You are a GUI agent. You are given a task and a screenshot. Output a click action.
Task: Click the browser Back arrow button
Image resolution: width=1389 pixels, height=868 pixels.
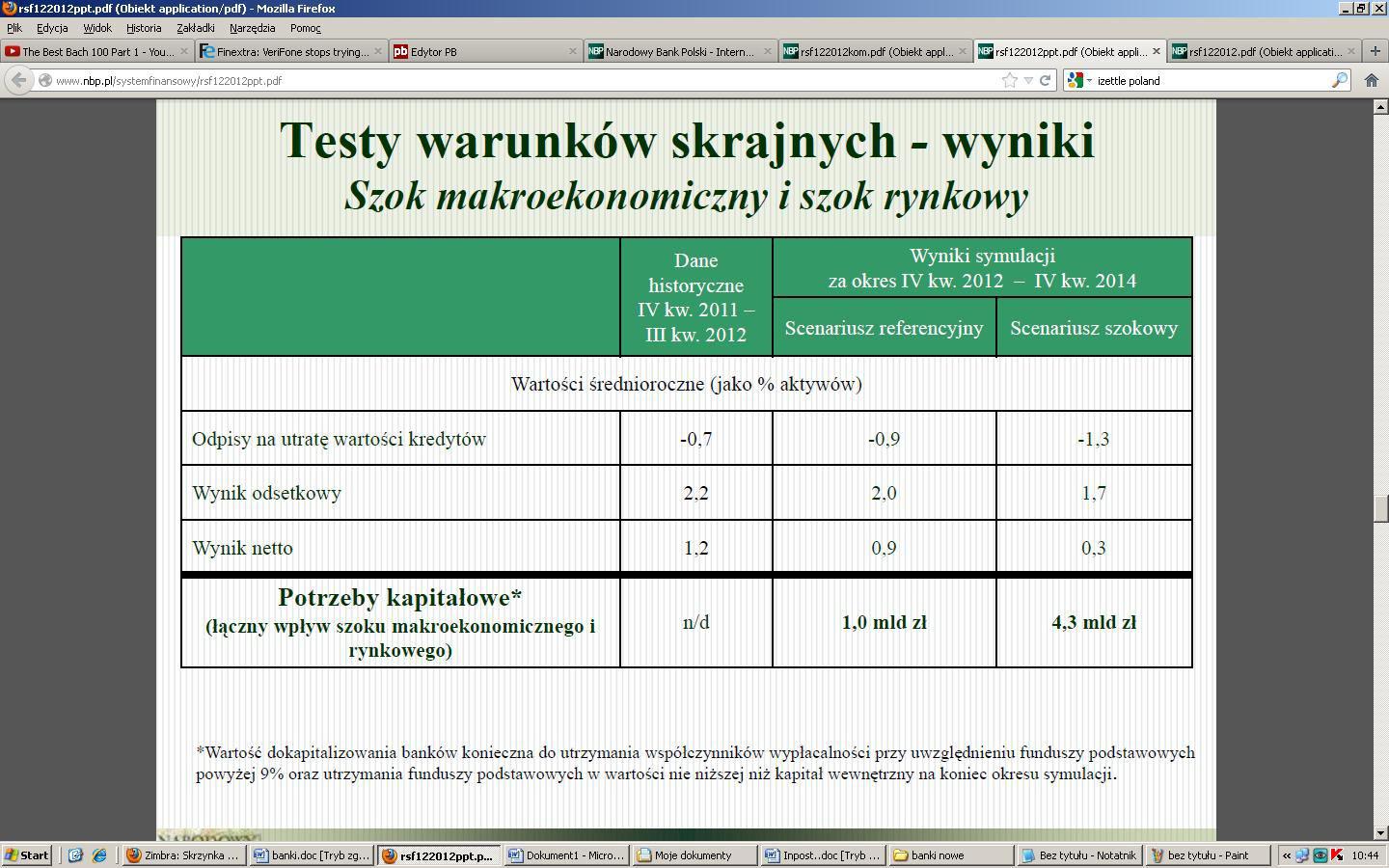pyautogui.click(x=17, y=80)
